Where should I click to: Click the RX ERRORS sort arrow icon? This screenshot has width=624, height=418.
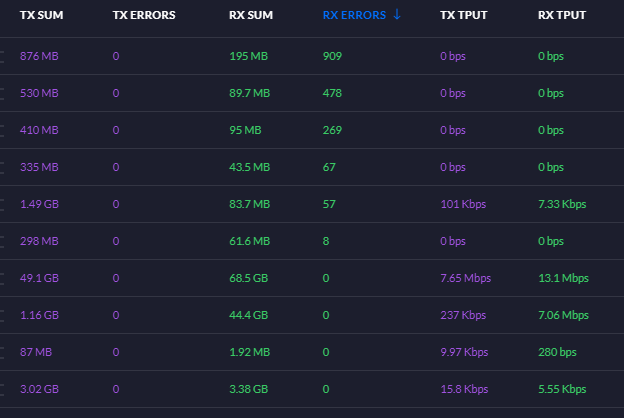[397, 15]
